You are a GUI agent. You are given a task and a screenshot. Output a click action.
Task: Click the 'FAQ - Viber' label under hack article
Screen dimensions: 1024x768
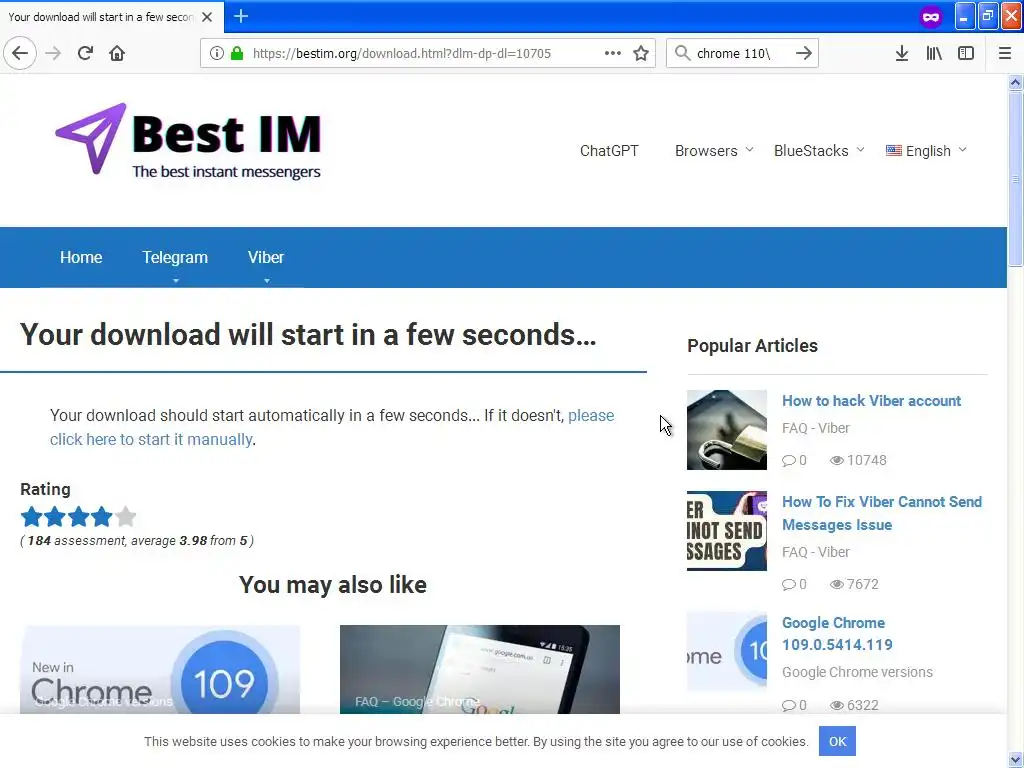tap(816, 428)
